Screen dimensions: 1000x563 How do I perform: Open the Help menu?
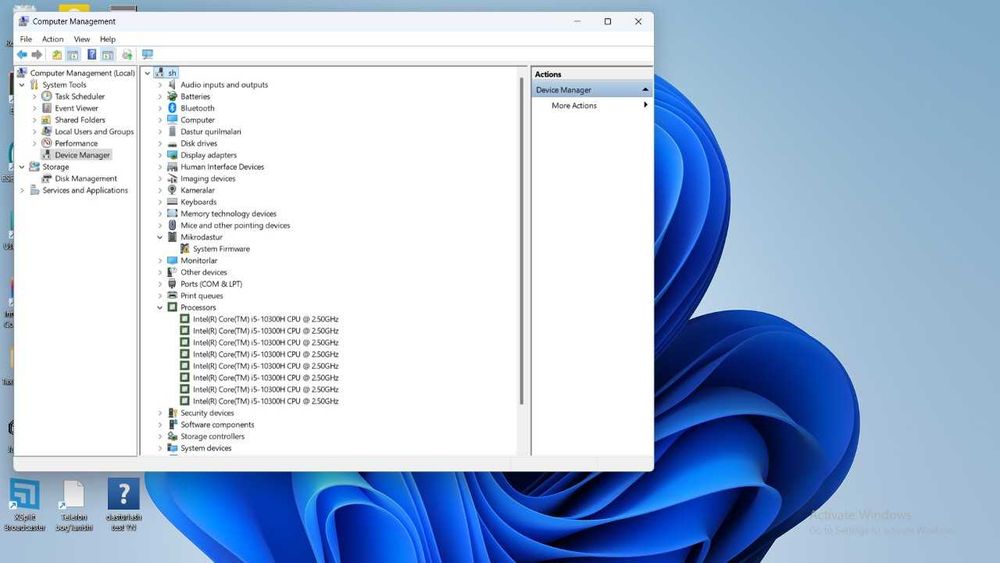click(x=108, y=39)
